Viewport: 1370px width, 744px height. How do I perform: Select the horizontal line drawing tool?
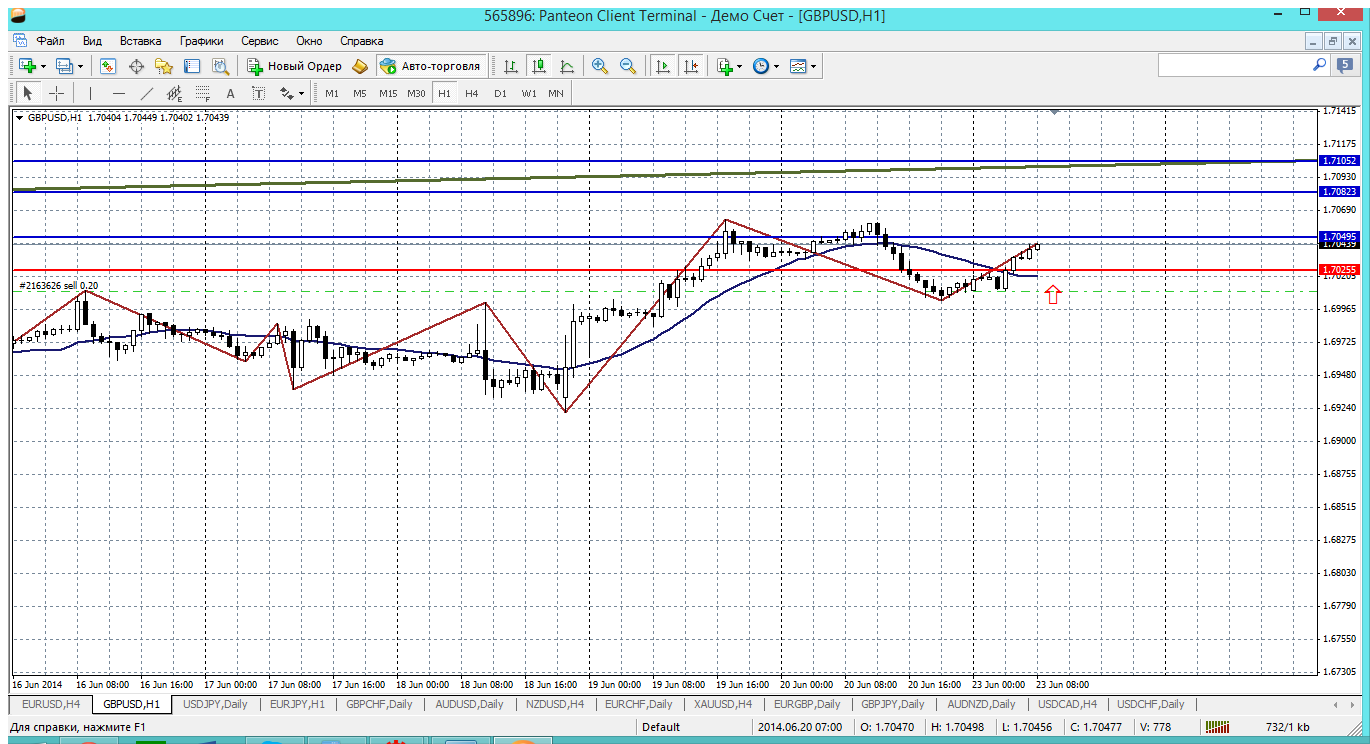119,93
